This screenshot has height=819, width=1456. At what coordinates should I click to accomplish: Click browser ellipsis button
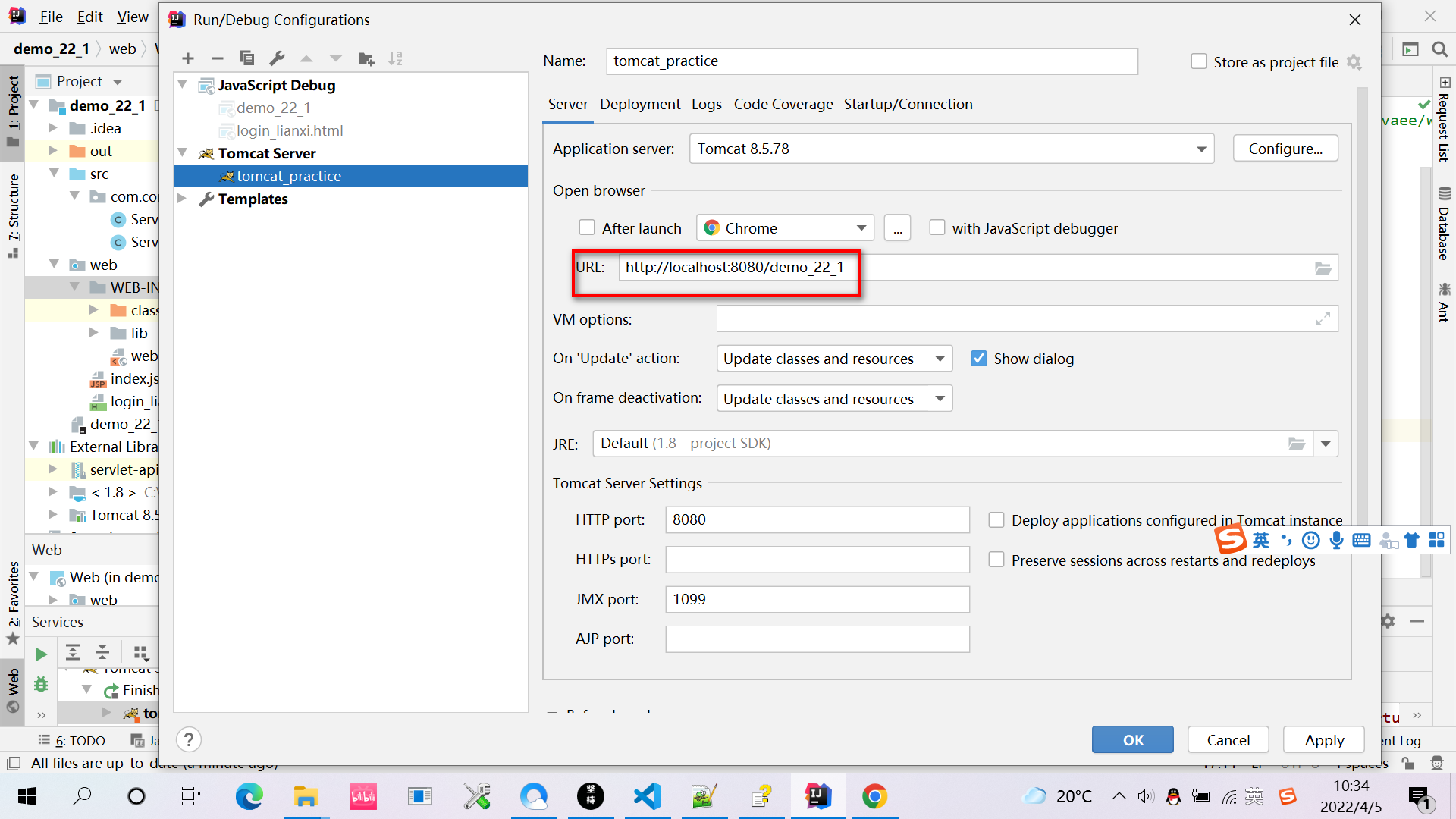pos(898,228)
